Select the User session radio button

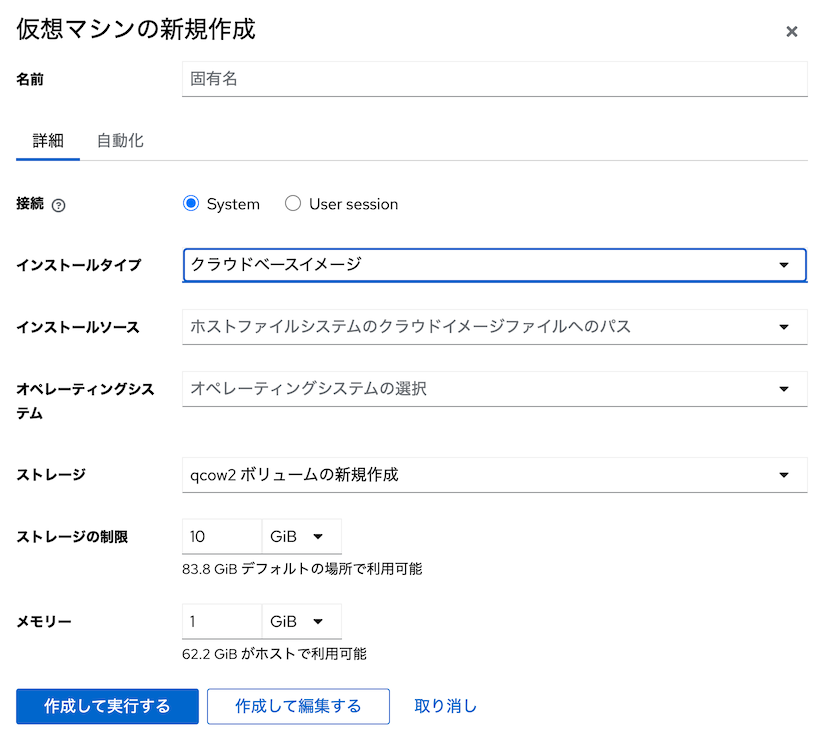click(x=293, y=204)
